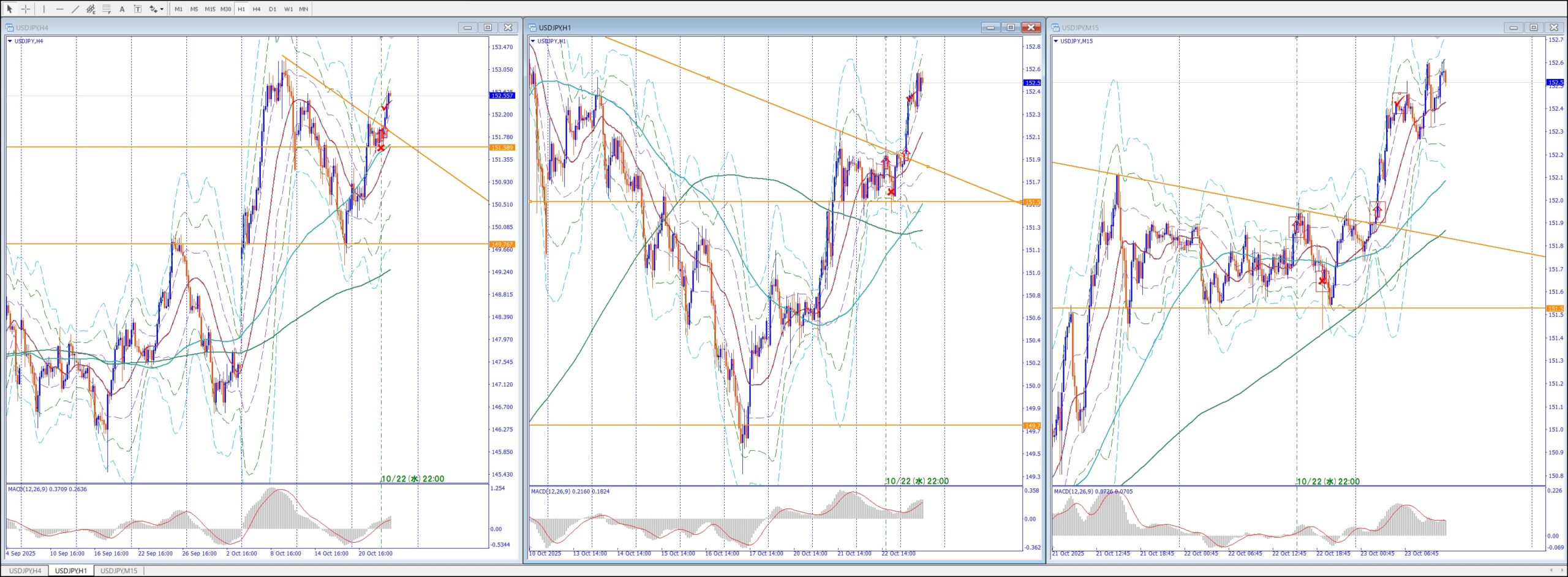Enable the H4 timeframe in toolbar
This screenshot has width=1568, height=577.
(x=257, y=9)
